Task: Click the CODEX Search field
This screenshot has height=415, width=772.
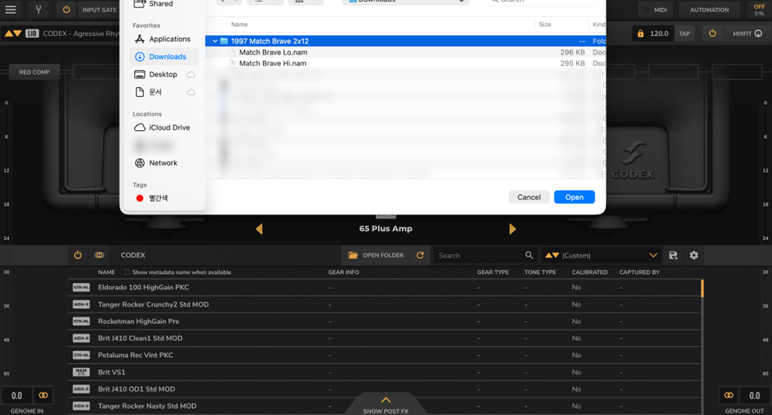Action: 480,255
